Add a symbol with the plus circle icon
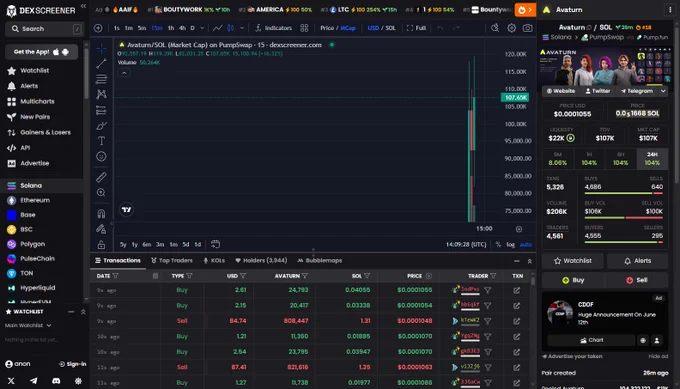This screenshot has height=389, width=680. (x=98, y=28)
